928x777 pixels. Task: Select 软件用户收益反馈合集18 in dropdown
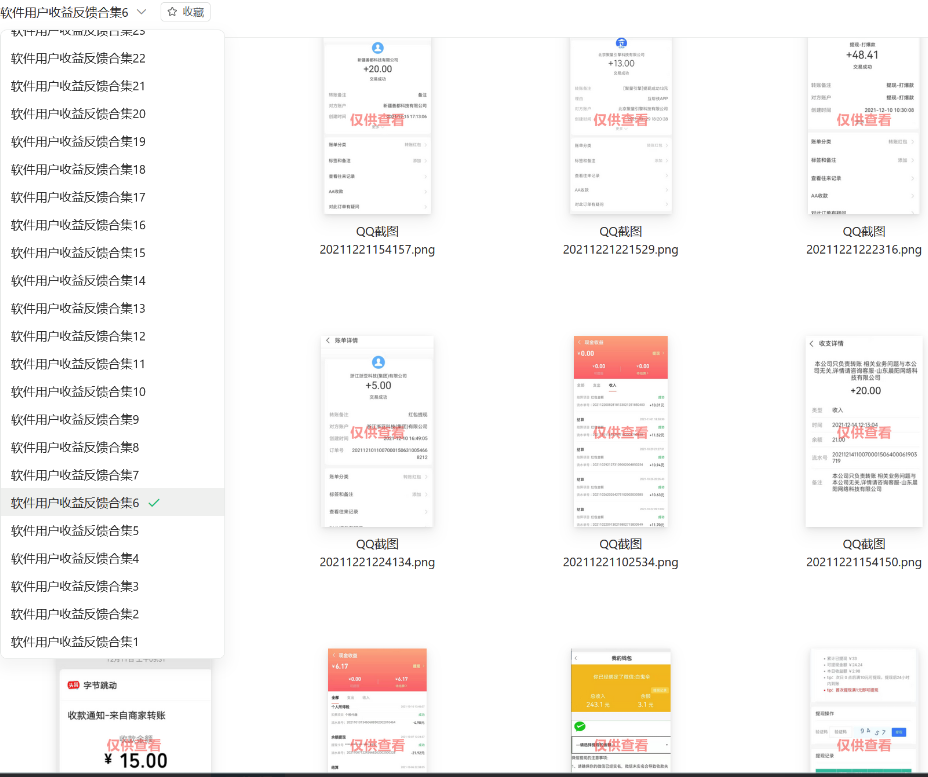[x=78, y=169]
